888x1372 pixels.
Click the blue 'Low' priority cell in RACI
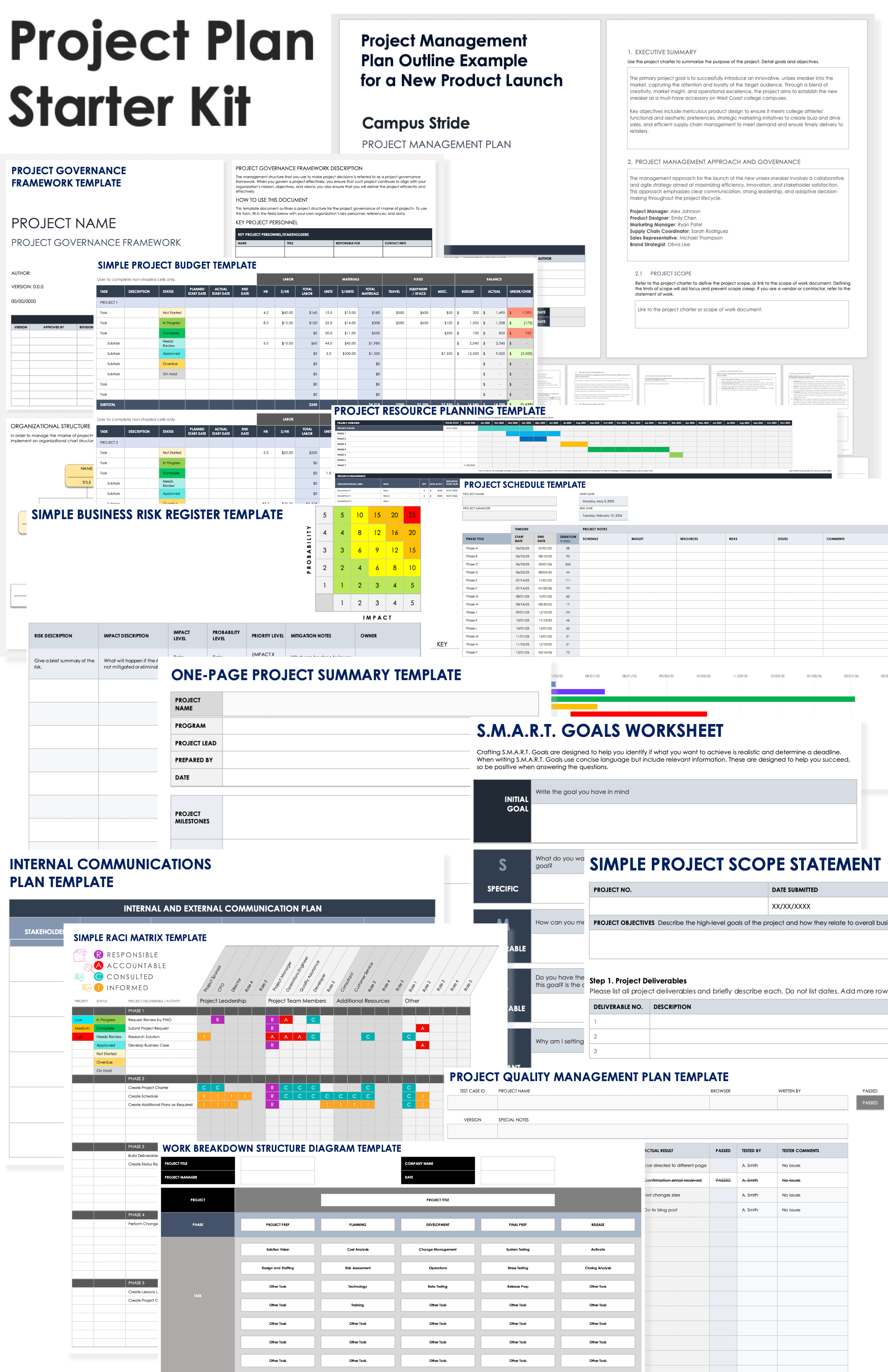(82, 1020)
